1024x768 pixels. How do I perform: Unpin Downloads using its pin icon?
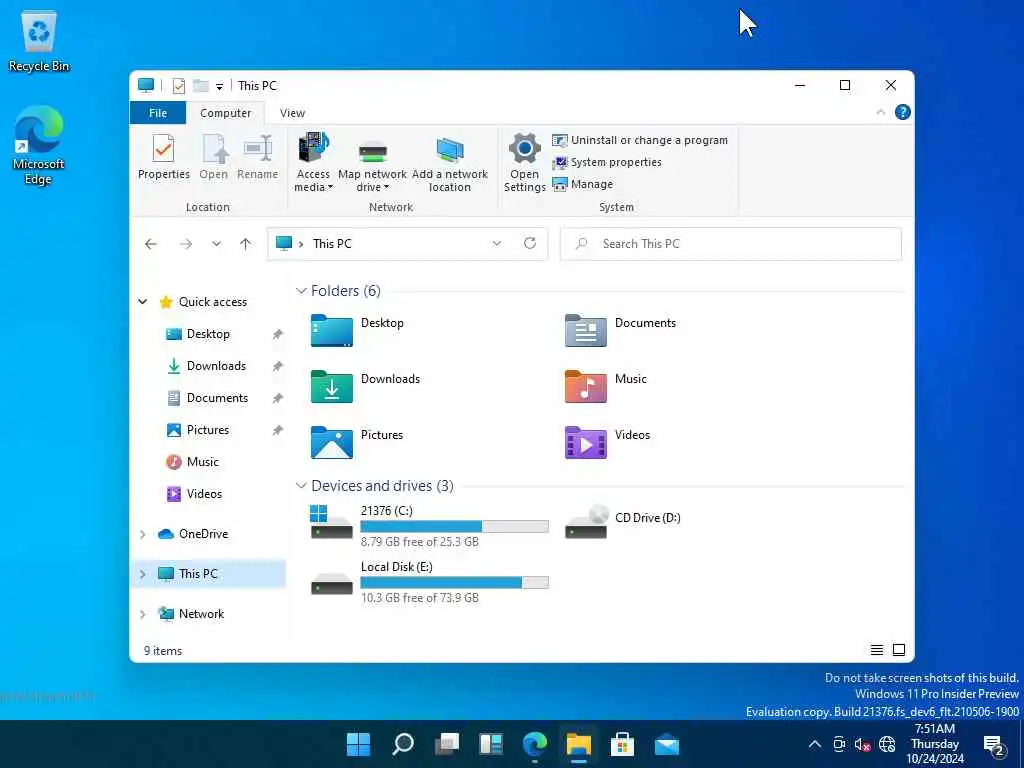[278, 366]
